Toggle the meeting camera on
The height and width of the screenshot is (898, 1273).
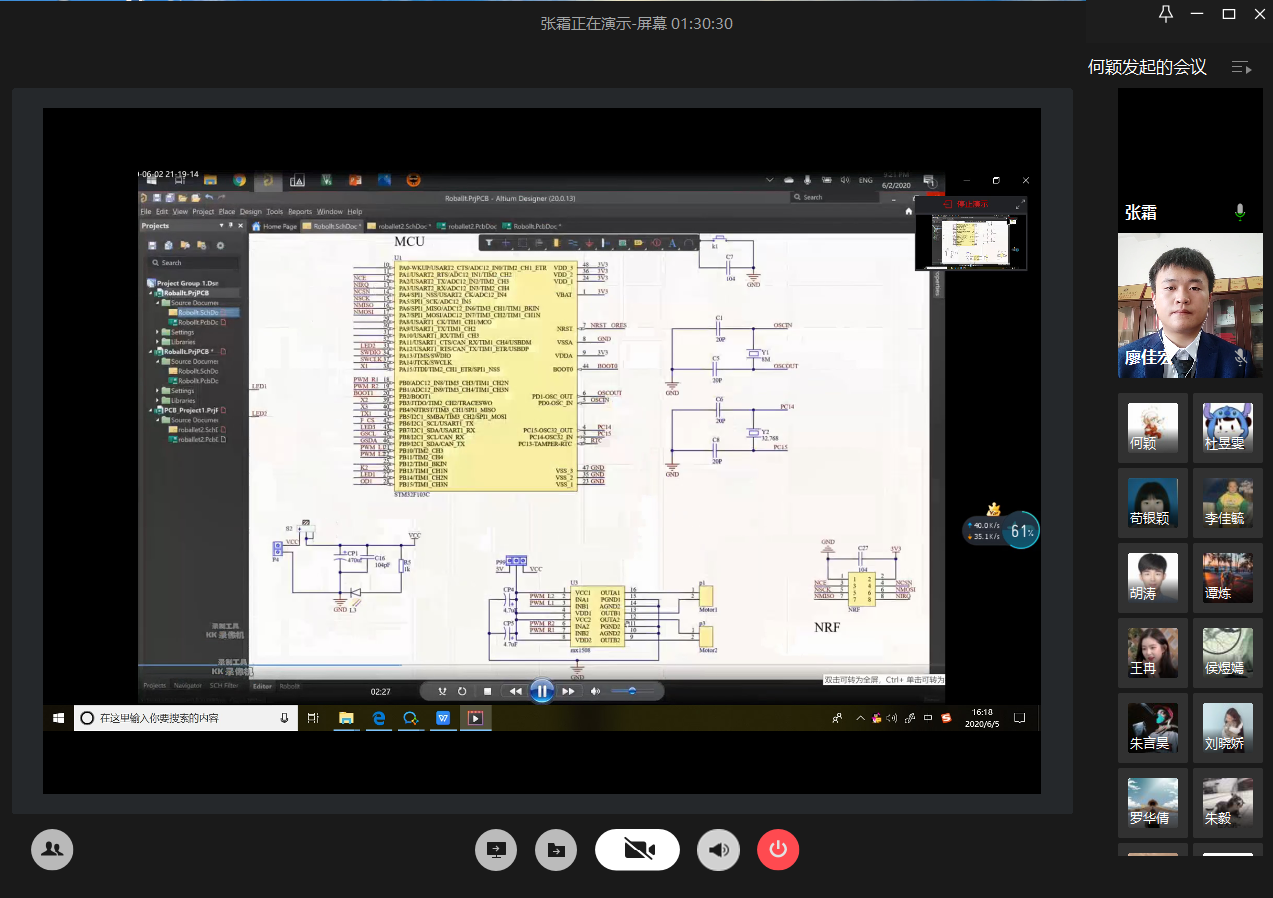click(637, 850)
